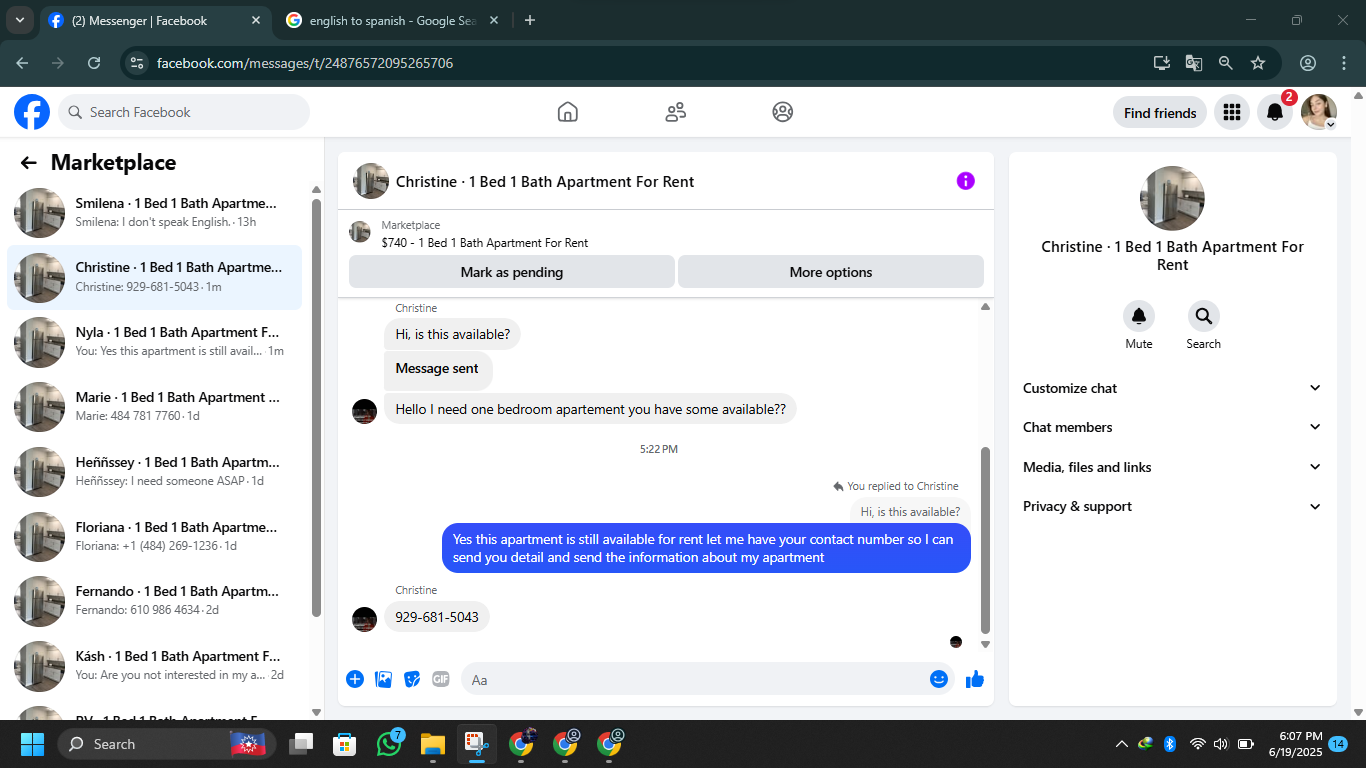Click the zoom magnifier in address bar
Viewport: 1366px width, 768px height.
1226,63
